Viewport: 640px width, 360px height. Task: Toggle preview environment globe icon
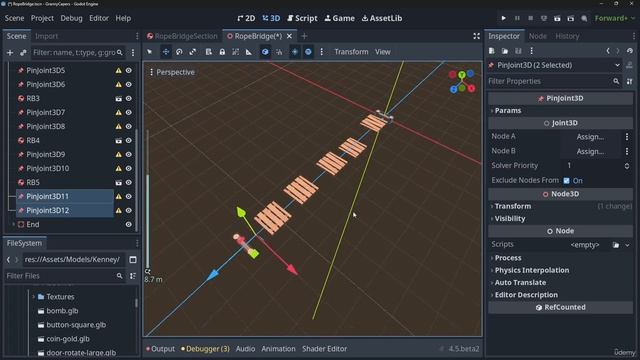coord(308,52)
